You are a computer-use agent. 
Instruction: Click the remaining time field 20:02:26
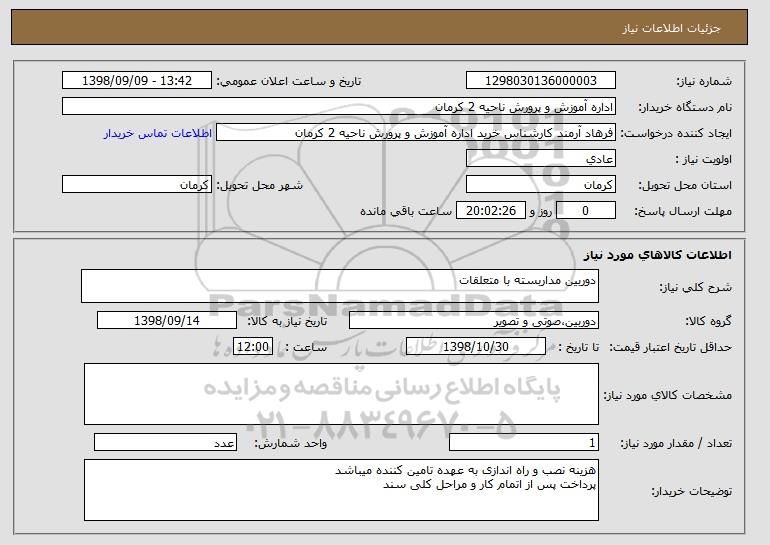(x=491, y=211)
